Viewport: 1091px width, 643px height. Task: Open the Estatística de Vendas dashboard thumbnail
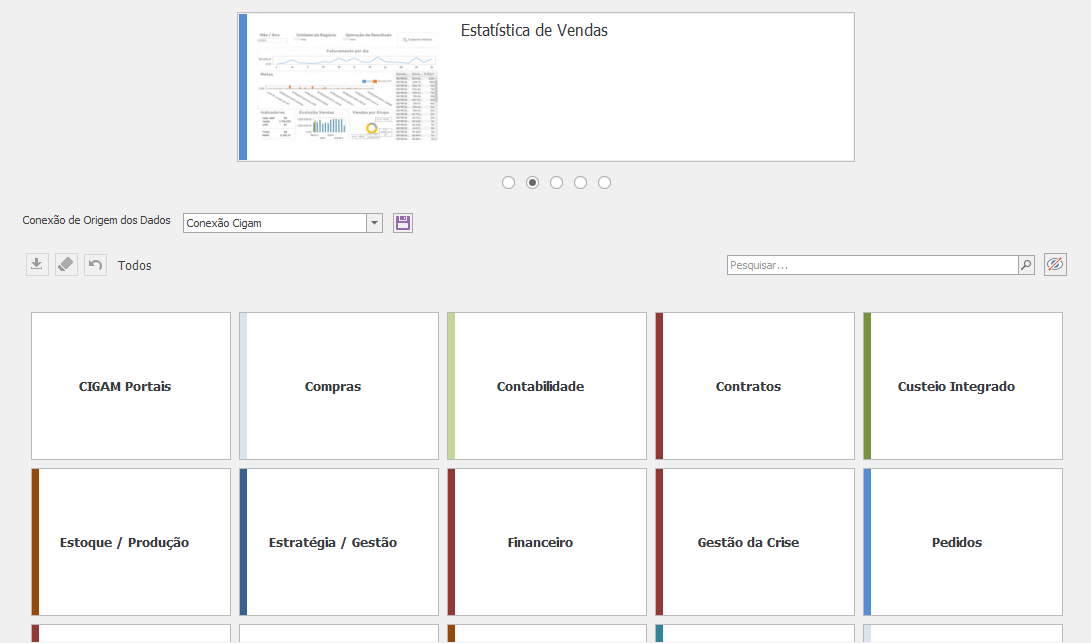[347, 86]
